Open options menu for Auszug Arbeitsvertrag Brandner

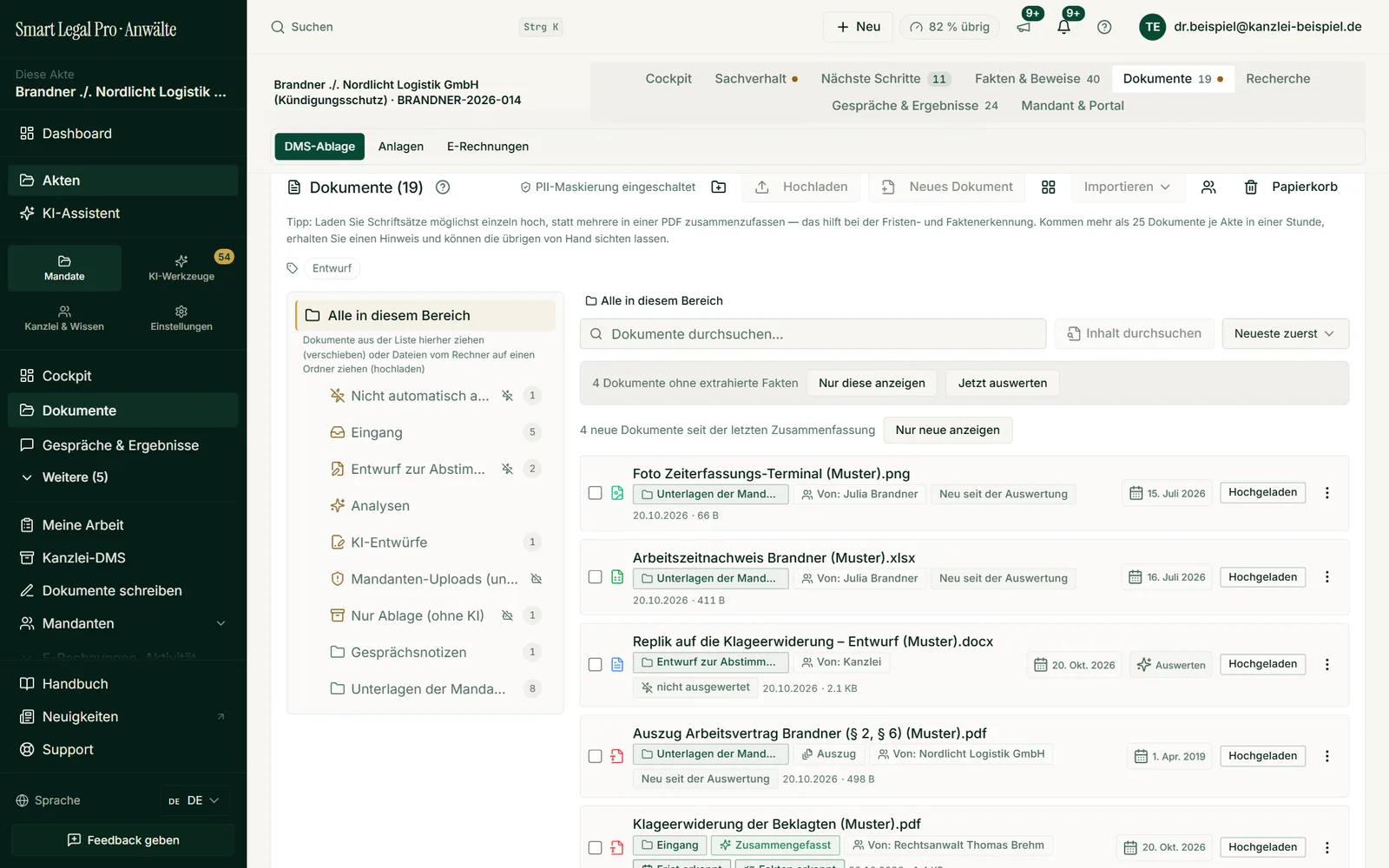coord(1326,756)
